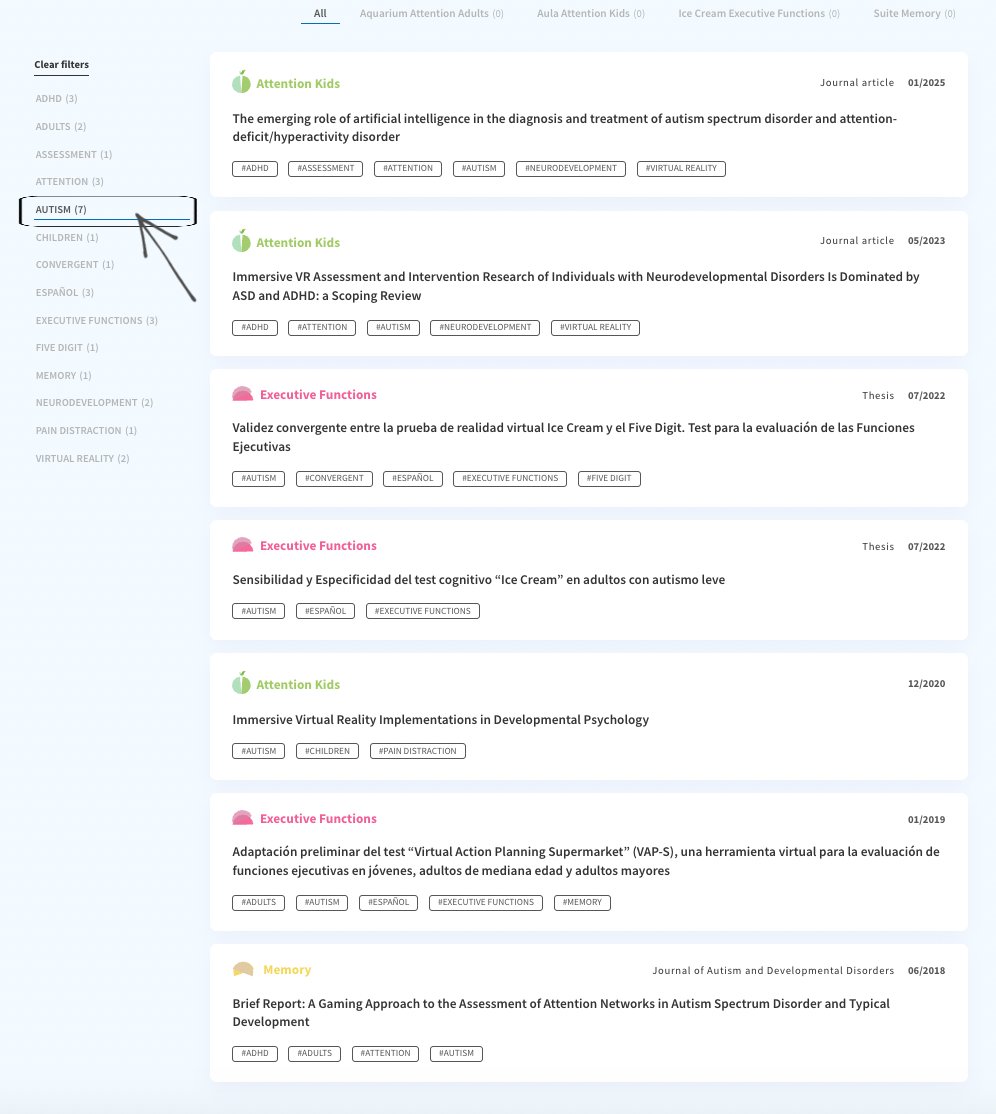Click the apple icon on the 12/2020 Immersive Virtual Reality card
The image size is (996, 1114).
(242, 683)
